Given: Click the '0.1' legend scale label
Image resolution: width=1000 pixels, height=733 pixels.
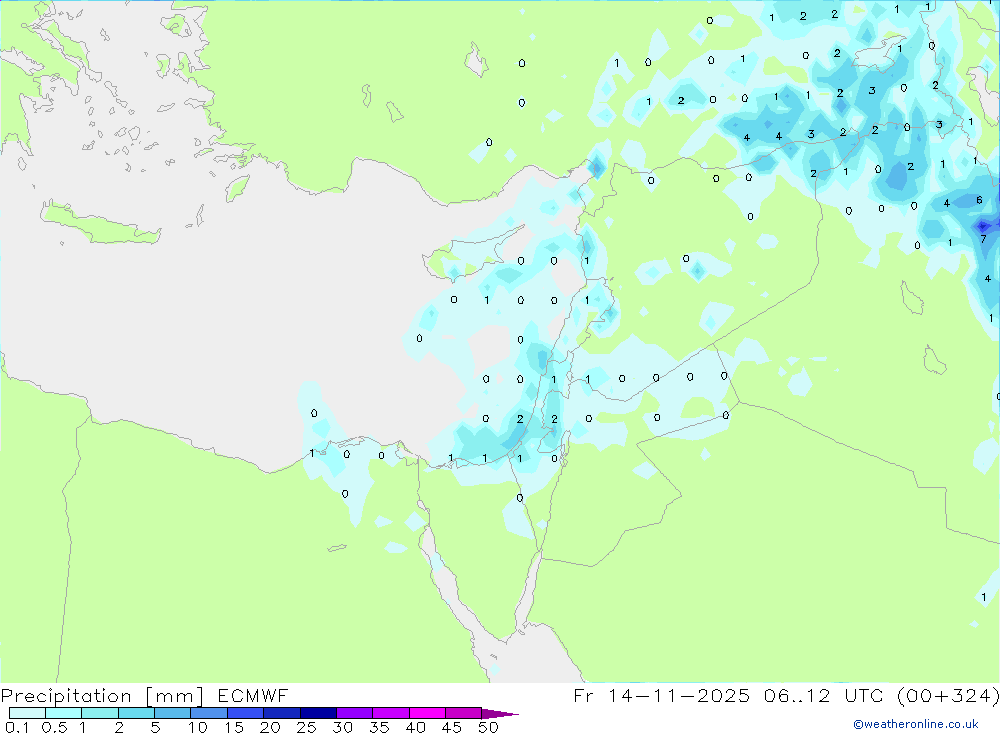Looking at the screenshot, I should click(x=17, y=727).
